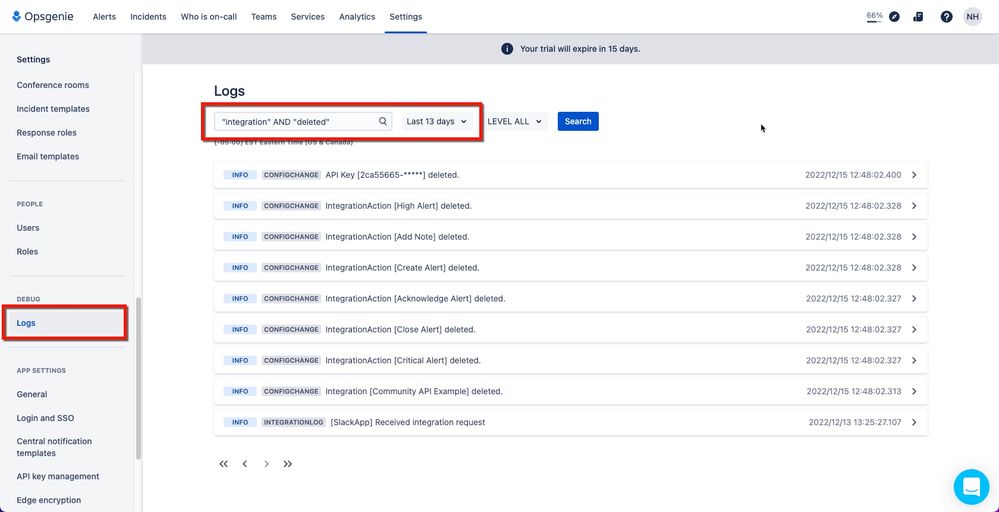Open the Services tab
This screenshot has width=999, height=512.
[x=308, y=17]
